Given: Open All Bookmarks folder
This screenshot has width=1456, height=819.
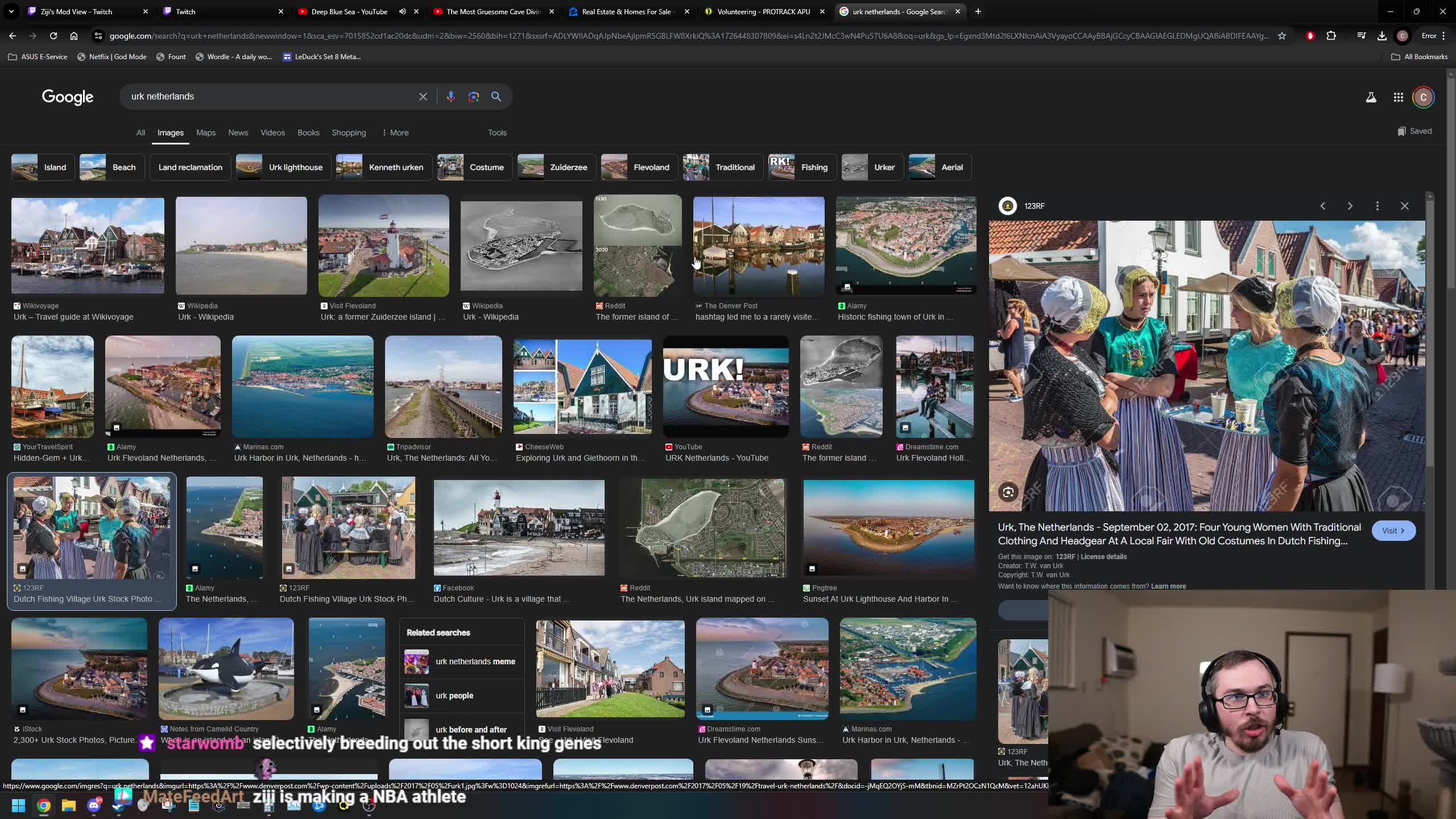Looking at the screenshot, I should (x=1419, y=57).
